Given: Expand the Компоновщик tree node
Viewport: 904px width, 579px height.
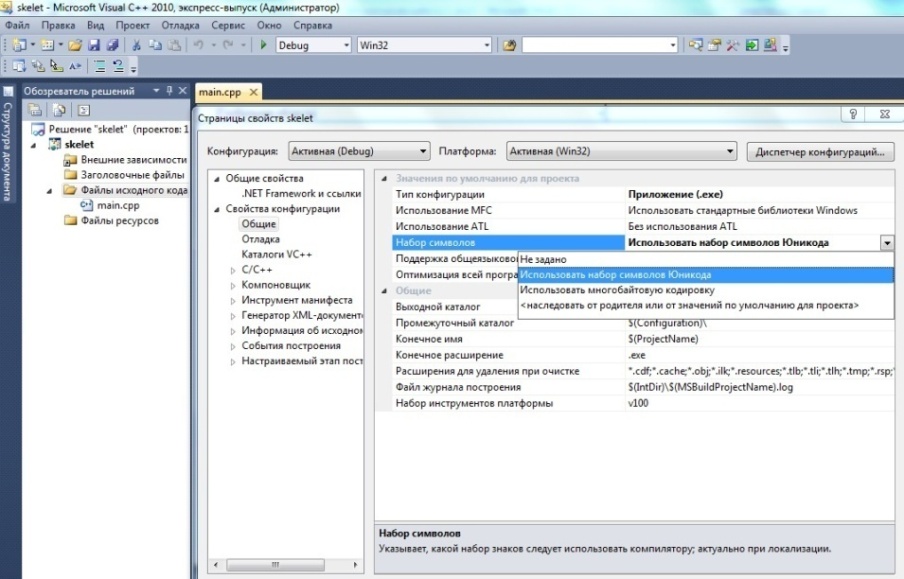Looking at the screenshot, I should click(233, 285).
